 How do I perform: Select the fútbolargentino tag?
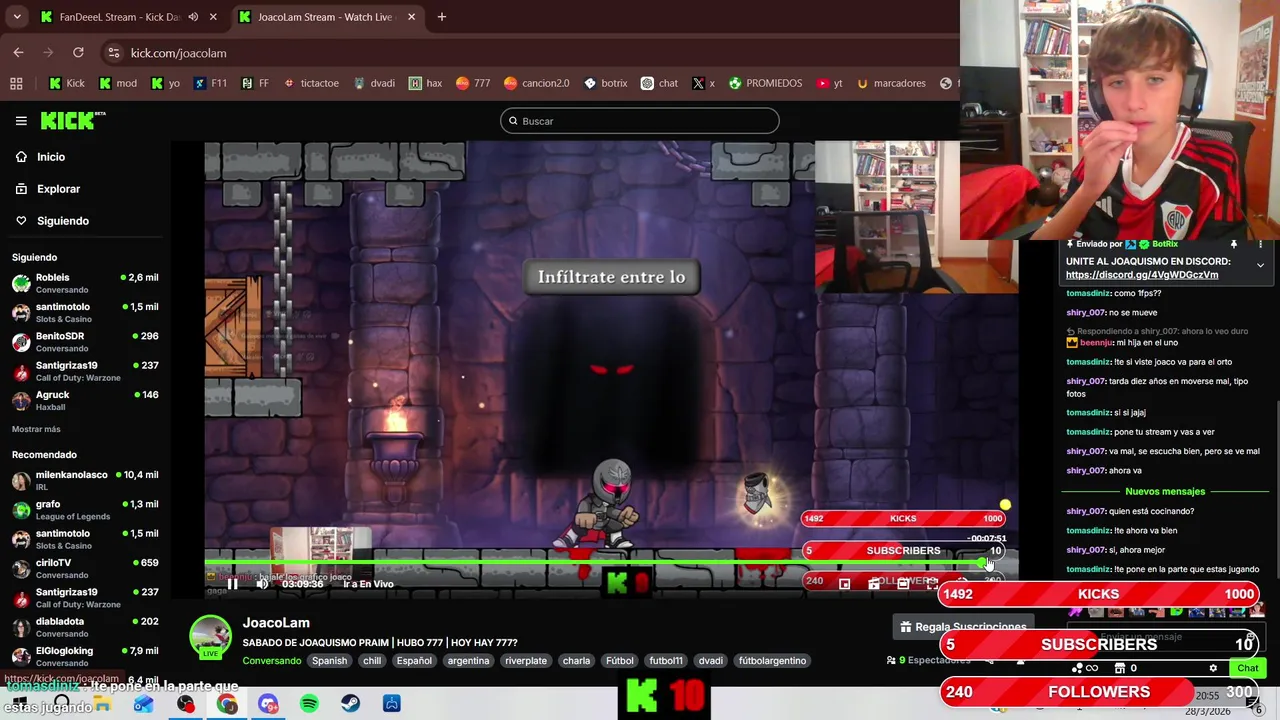click(772, 661)
